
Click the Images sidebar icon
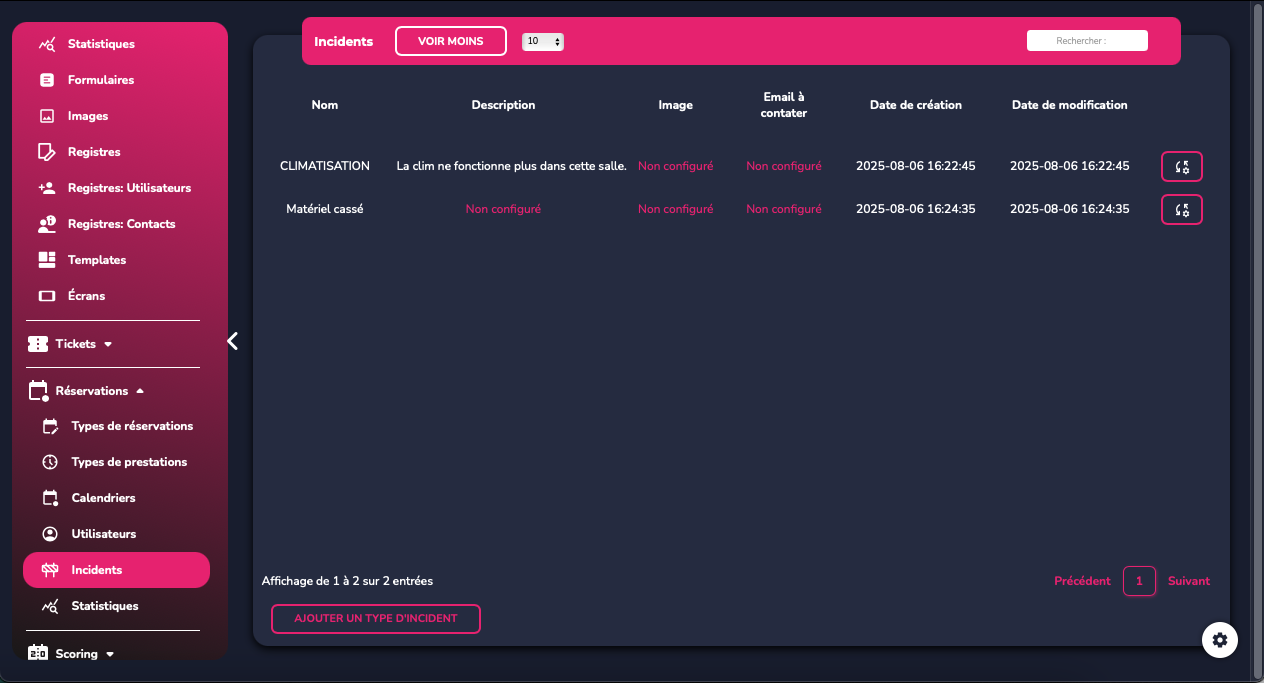pos(46,116)
